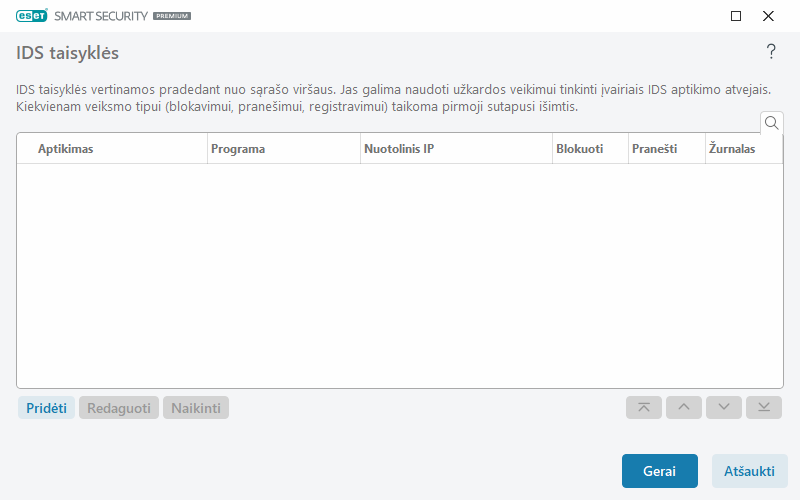Open help with the question mark icon
This screenshot has height=500, width=800.
click(771, 52)
